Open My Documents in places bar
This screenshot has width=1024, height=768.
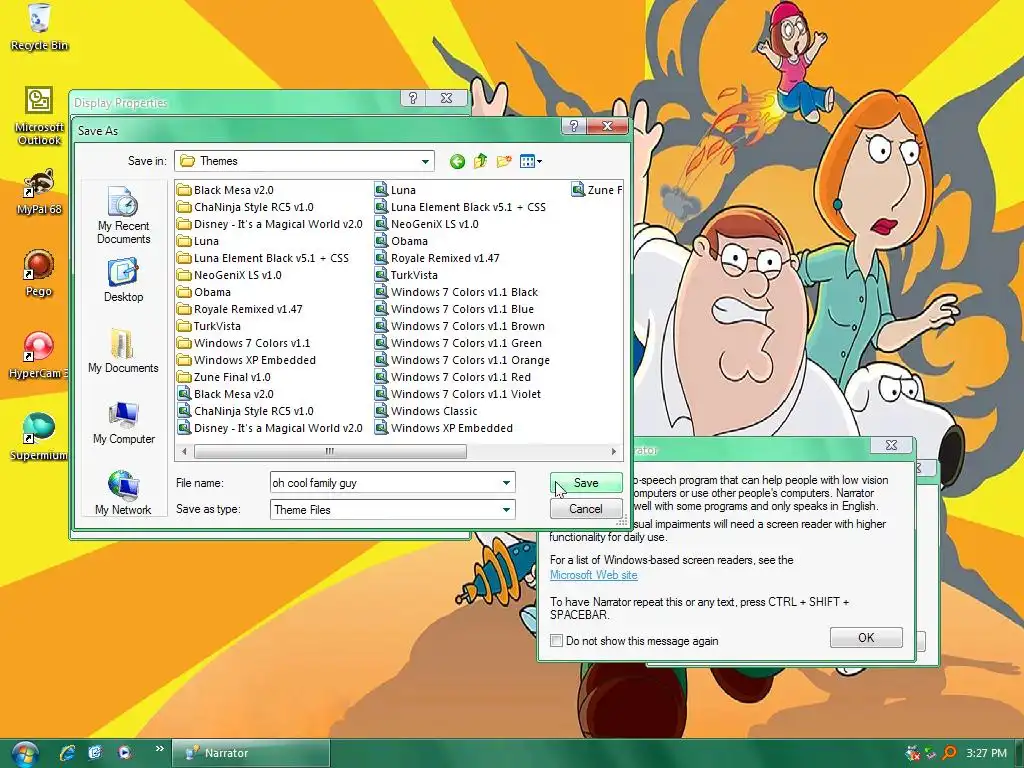[123, 351]
